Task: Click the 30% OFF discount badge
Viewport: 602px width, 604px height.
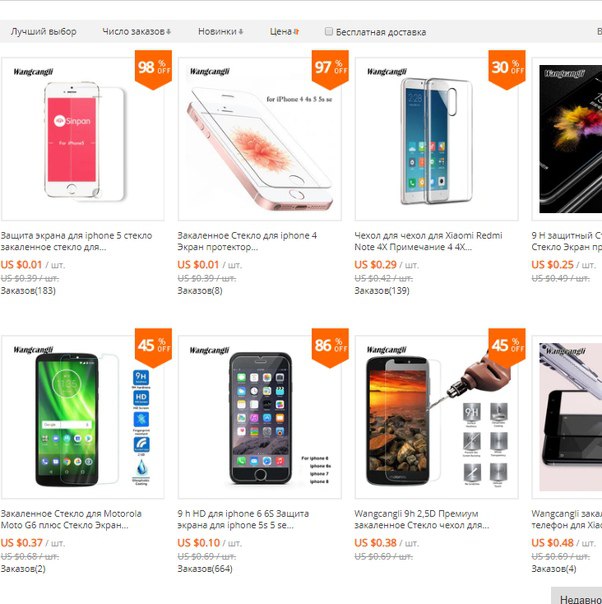Action: pyautogui.click(x=507, y=69)
